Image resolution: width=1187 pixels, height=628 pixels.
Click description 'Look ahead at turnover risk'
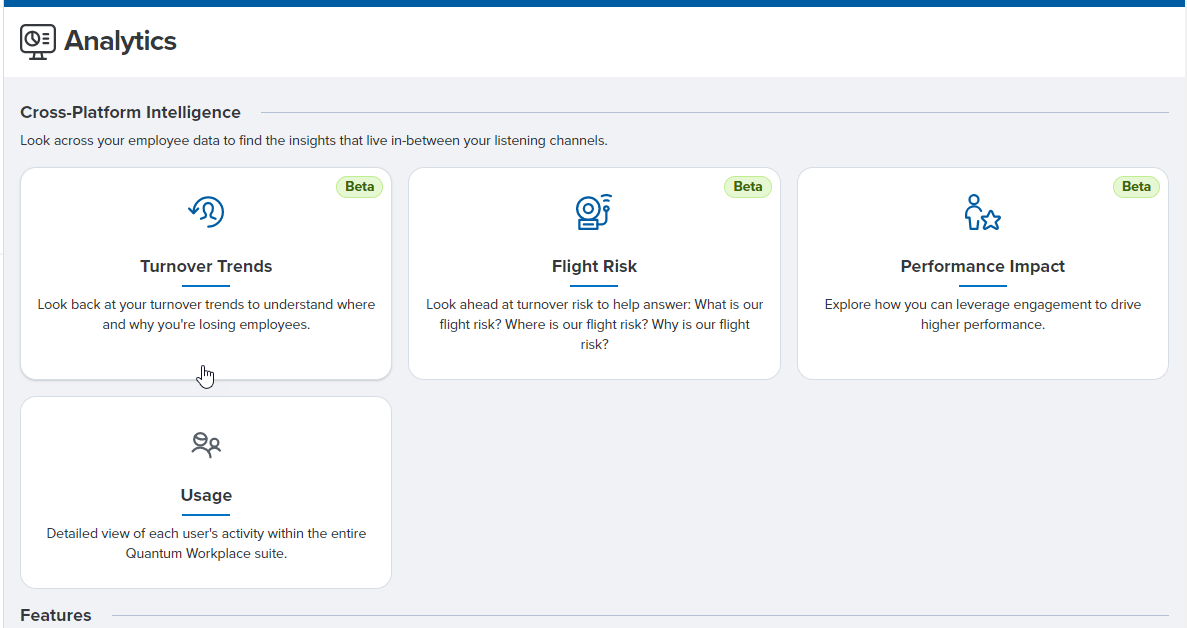[x=594, y=325]
